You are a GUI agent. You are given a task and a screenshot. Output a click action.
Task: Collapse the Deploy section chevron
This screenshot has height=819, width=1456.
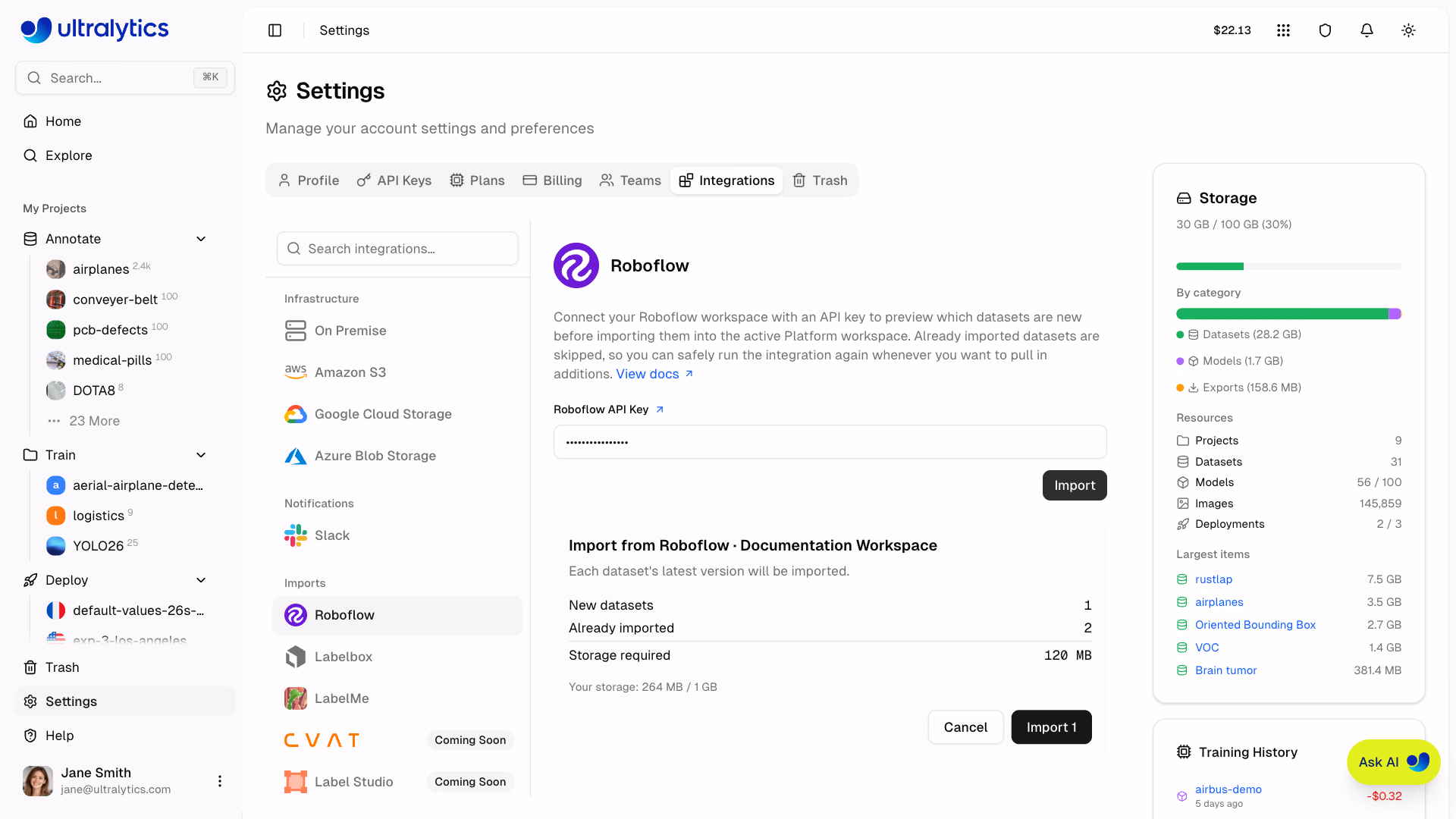(201, 580)
